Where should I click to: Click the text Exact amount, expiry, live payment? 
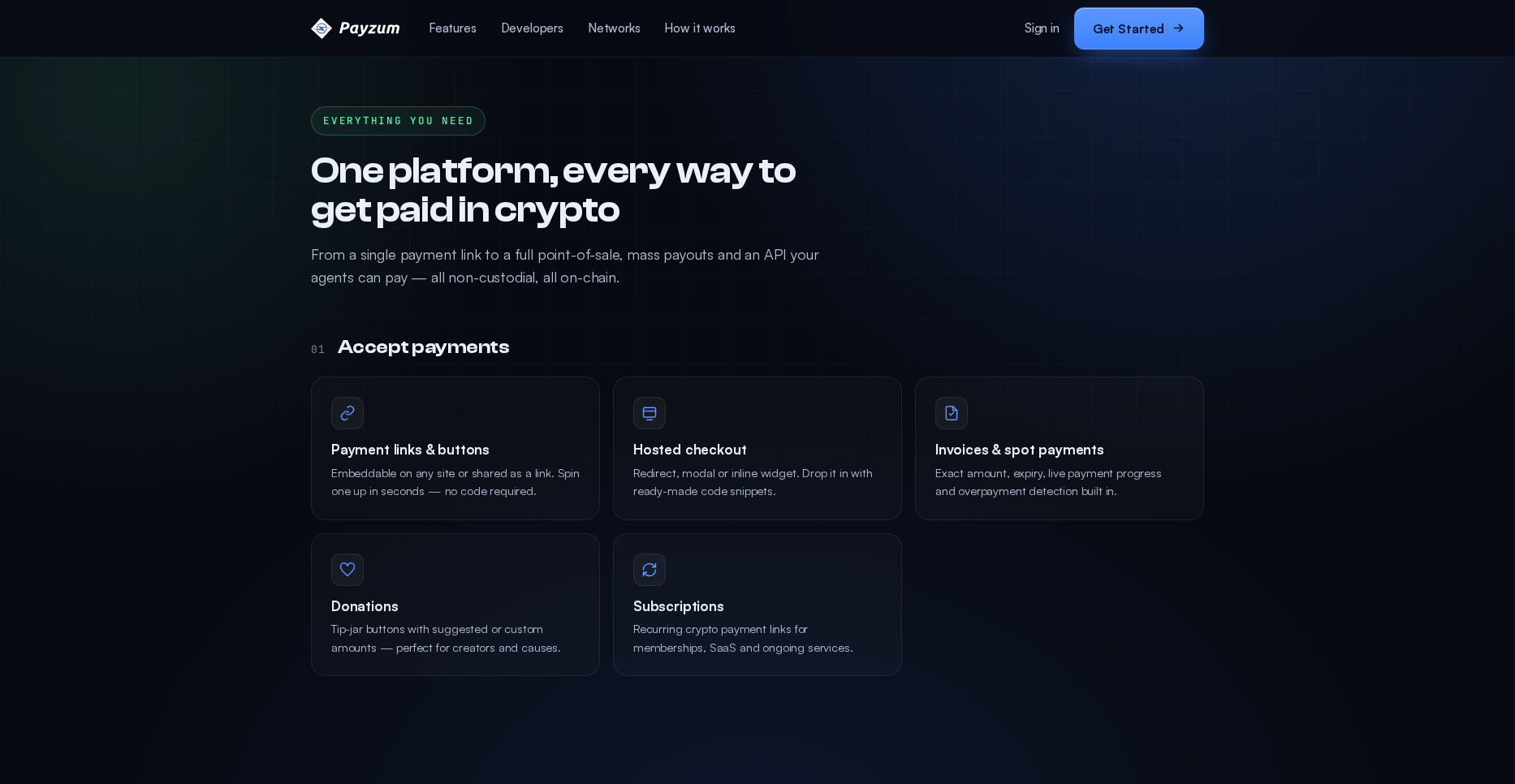pyautogui.click(x=1048, y=482)
